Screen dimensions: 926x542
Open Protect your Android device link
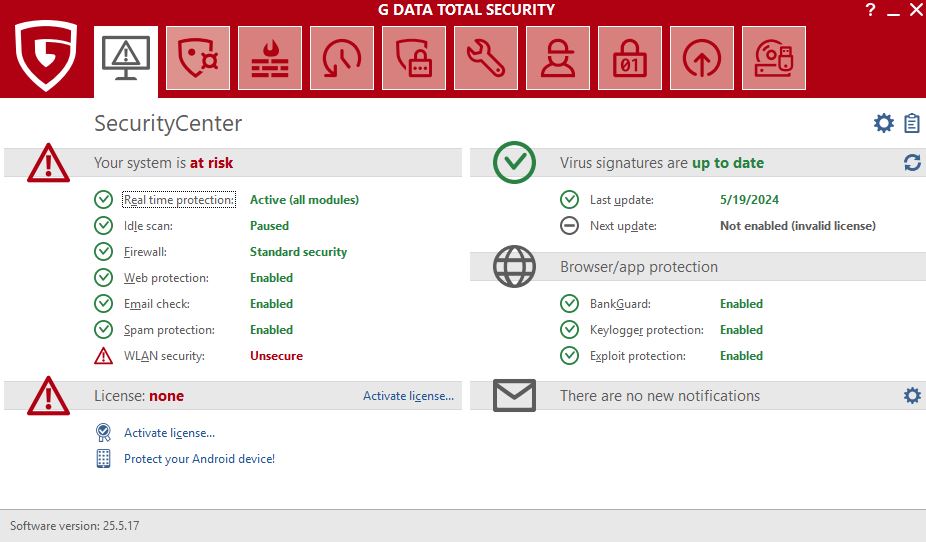point(200,459)
